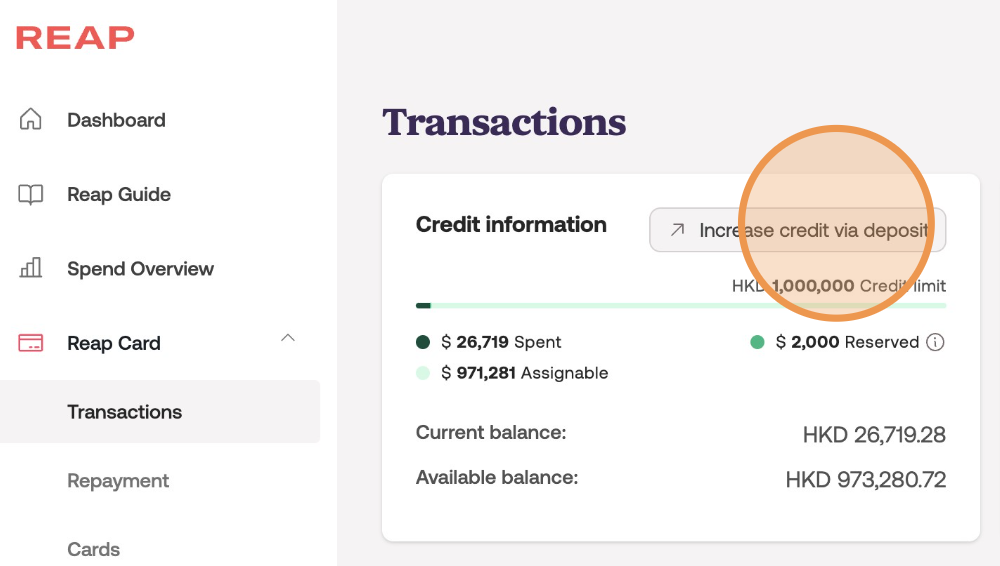
Task: Click the Reserved info icon
Action: point(935,342)
